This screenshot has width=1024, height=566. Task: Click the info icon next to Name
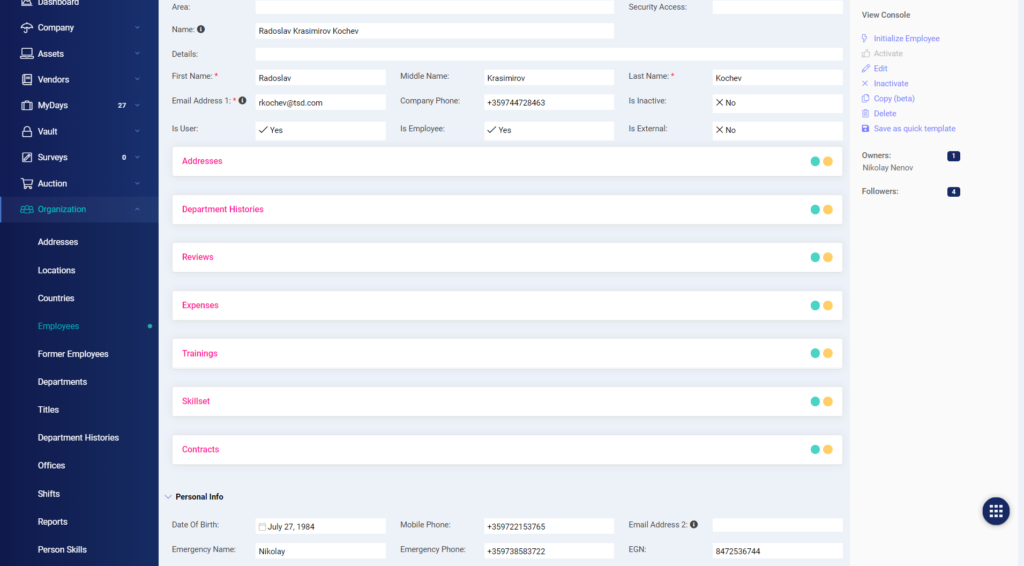point(201,30)
